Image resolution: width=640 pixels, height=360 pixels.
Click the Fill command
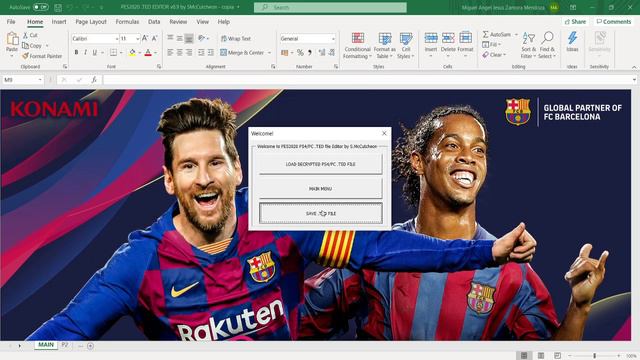point(491,44)
